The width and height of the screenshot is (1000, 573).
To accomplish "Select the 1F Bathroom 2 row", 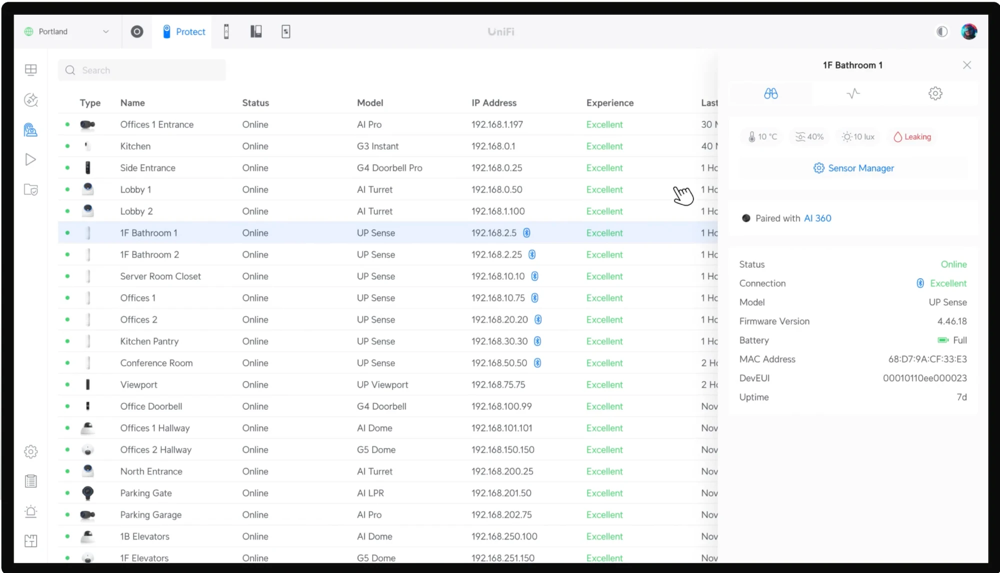I will (x=388, y=255).
